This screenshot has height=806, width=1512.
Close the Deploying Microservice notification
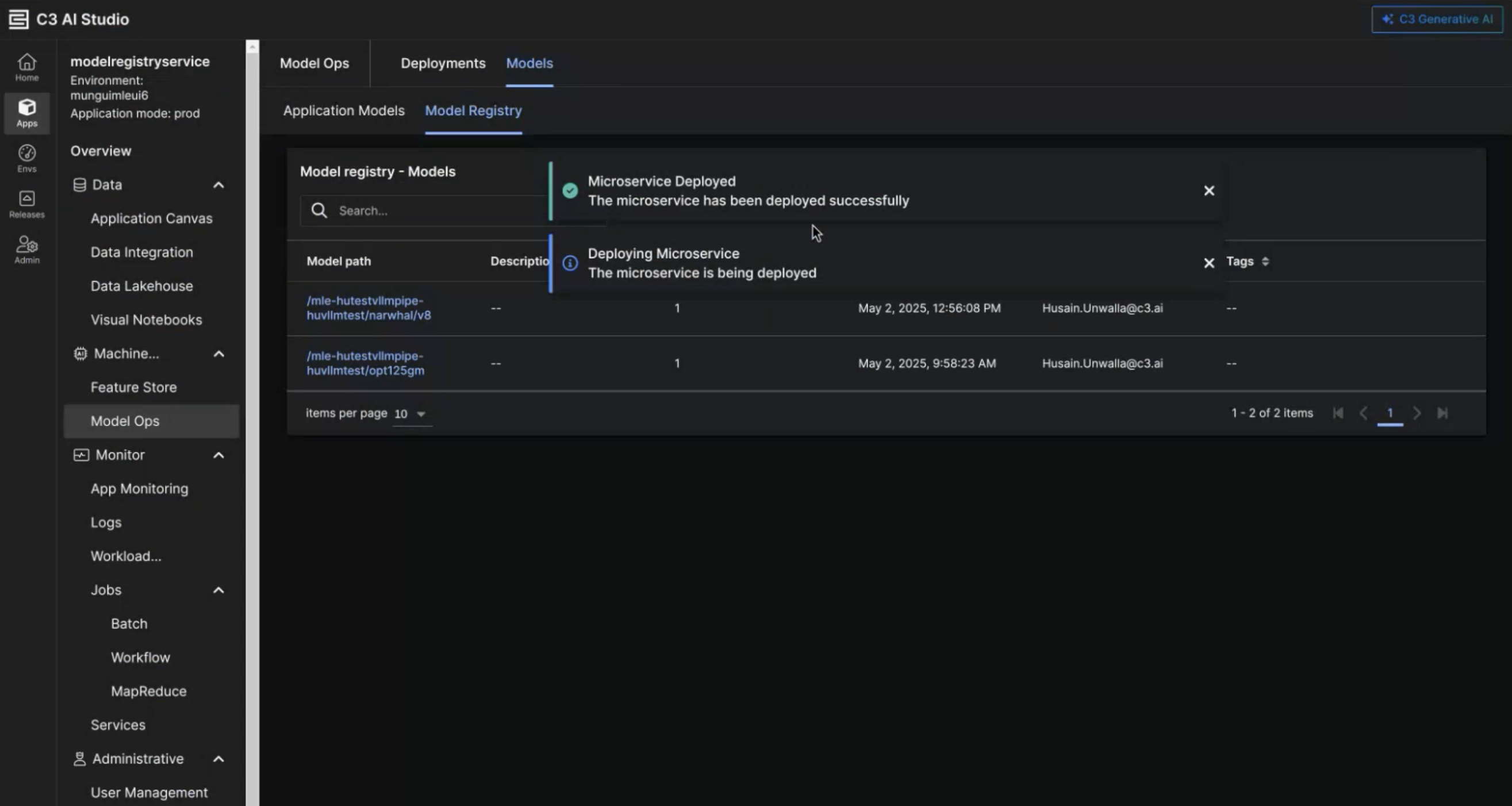[x=1208, y=263]
